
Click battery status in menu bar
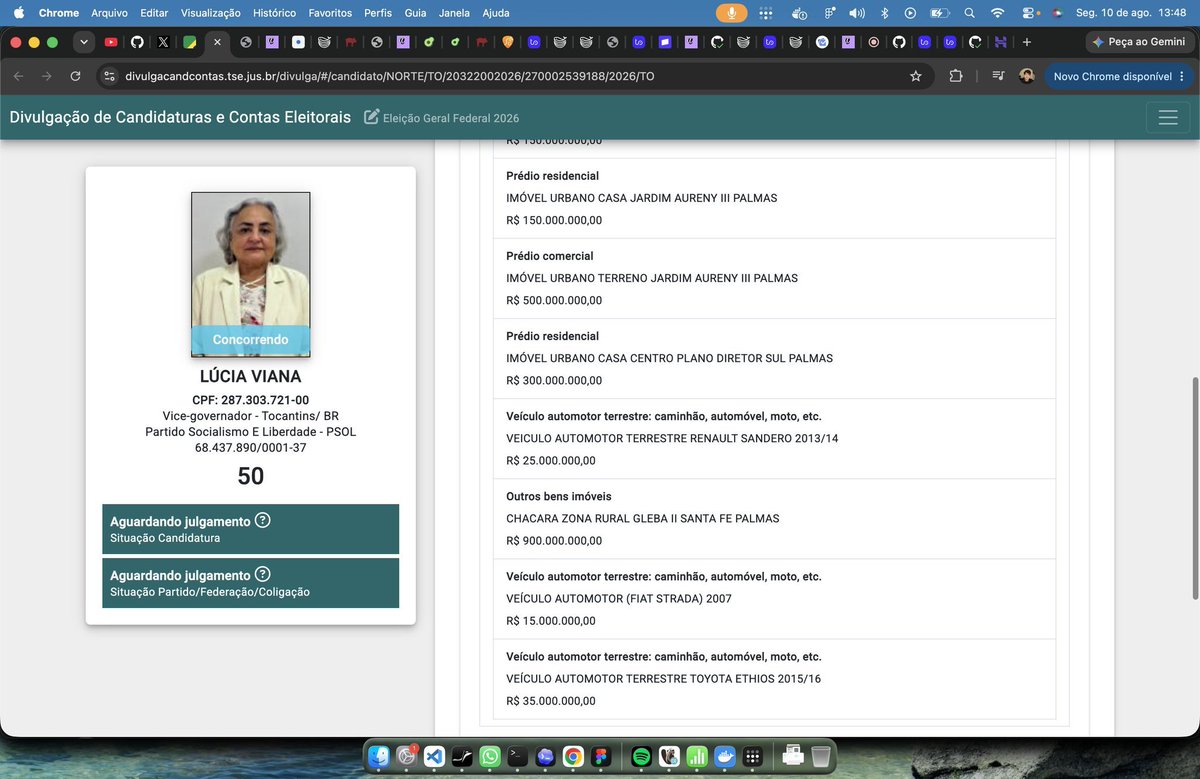pos(939,13)
